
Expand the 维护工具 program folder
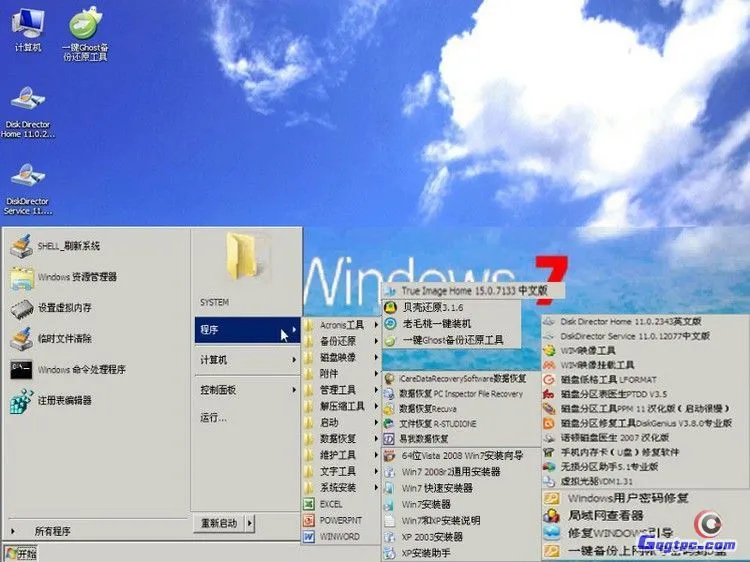[341, 455]
